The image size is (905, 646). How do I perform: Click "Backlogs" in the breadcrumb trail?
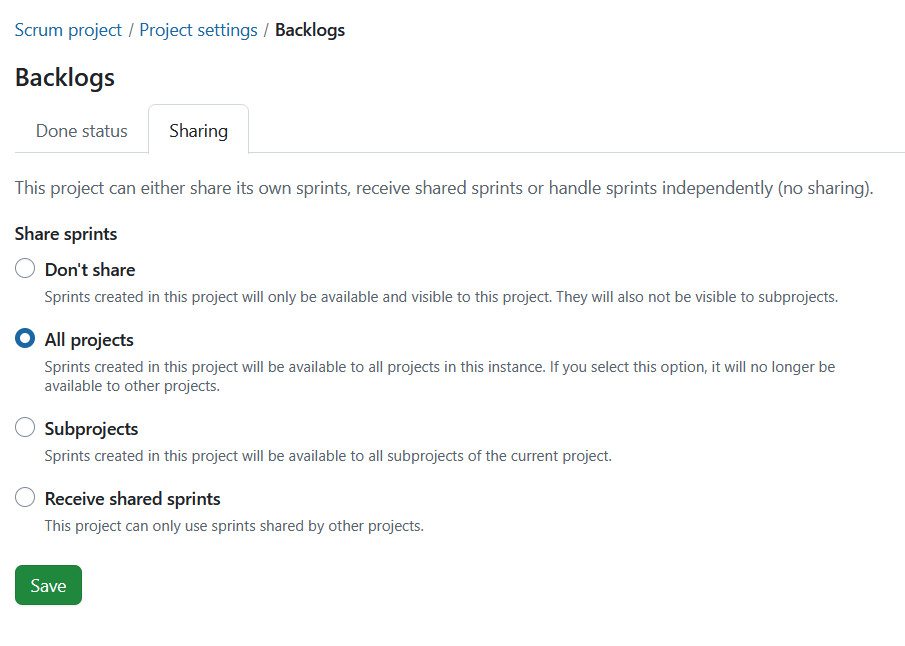310,29
